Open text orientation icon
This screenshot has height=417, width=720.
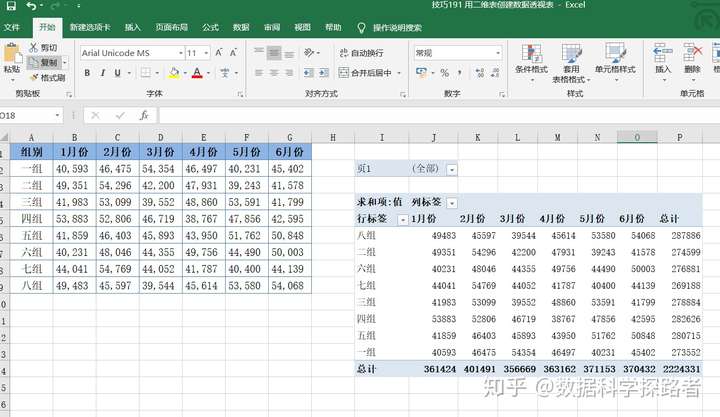pyautogui.click(x=309, y=52)
